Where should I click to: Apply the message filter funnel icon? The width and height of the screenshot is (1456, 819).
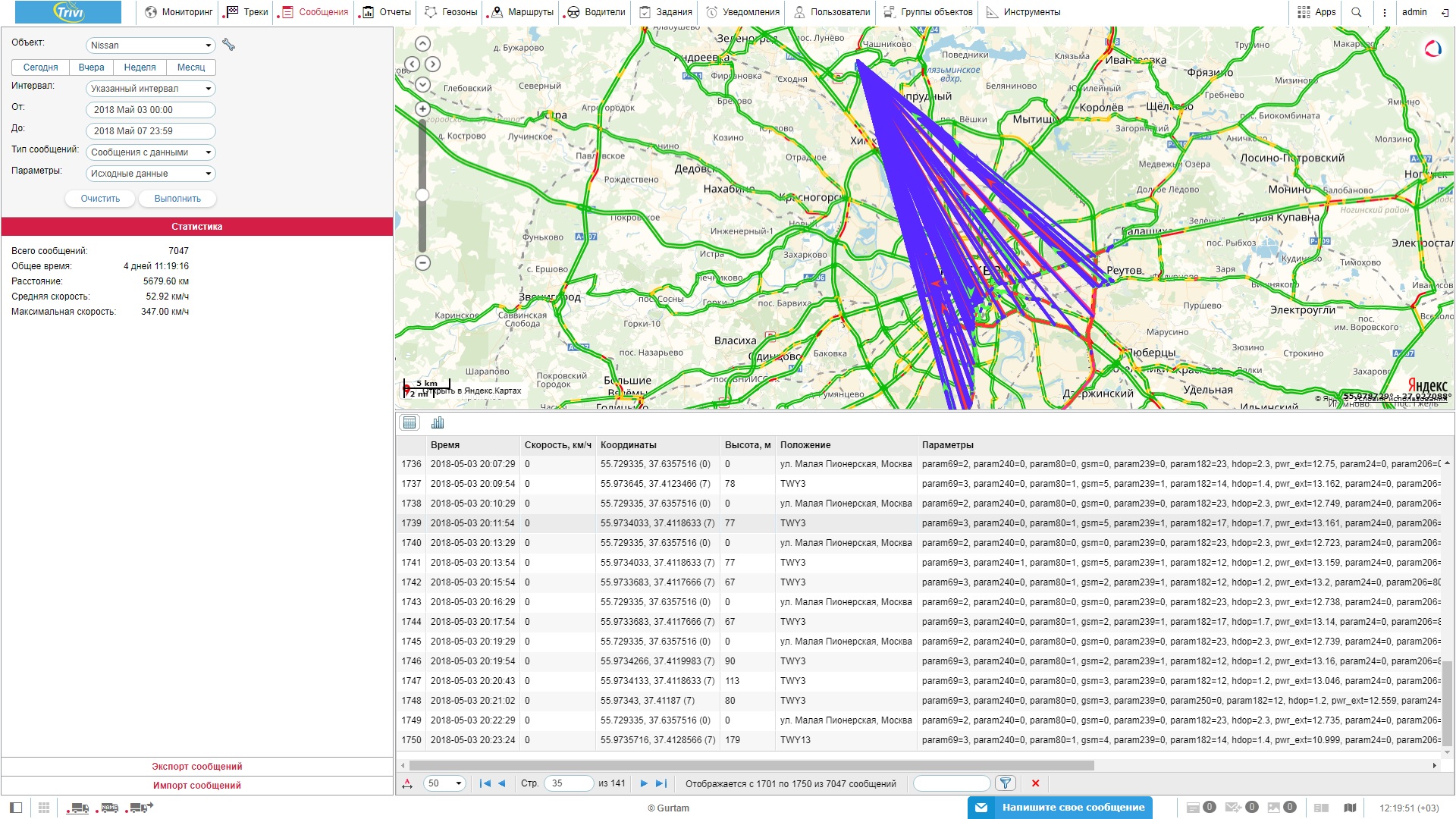pyautogui.click(x=1005, y=783)
